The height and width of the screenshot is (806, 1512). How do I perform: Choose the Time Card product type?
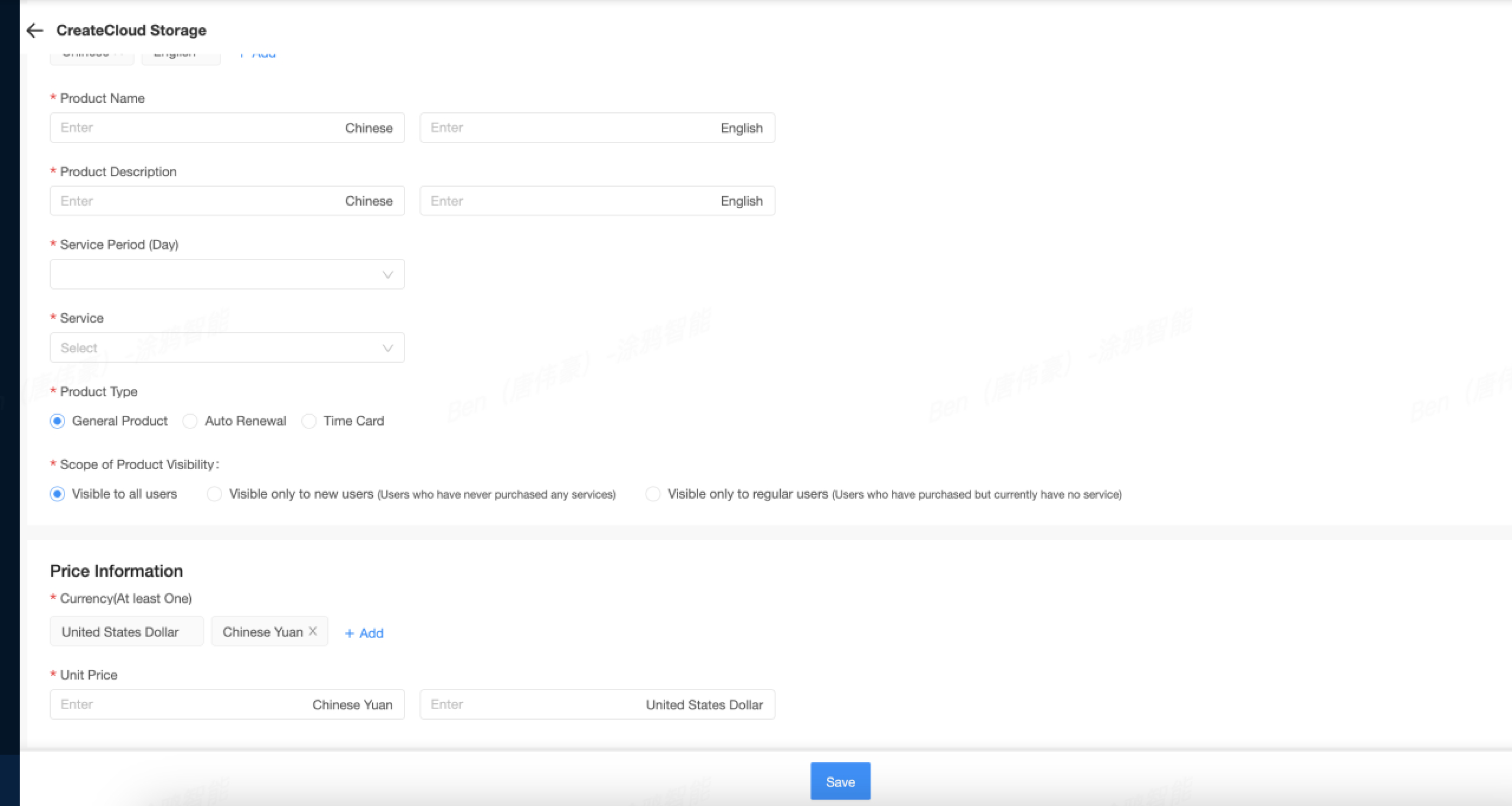pyautogui.click(x=309, y=421)
